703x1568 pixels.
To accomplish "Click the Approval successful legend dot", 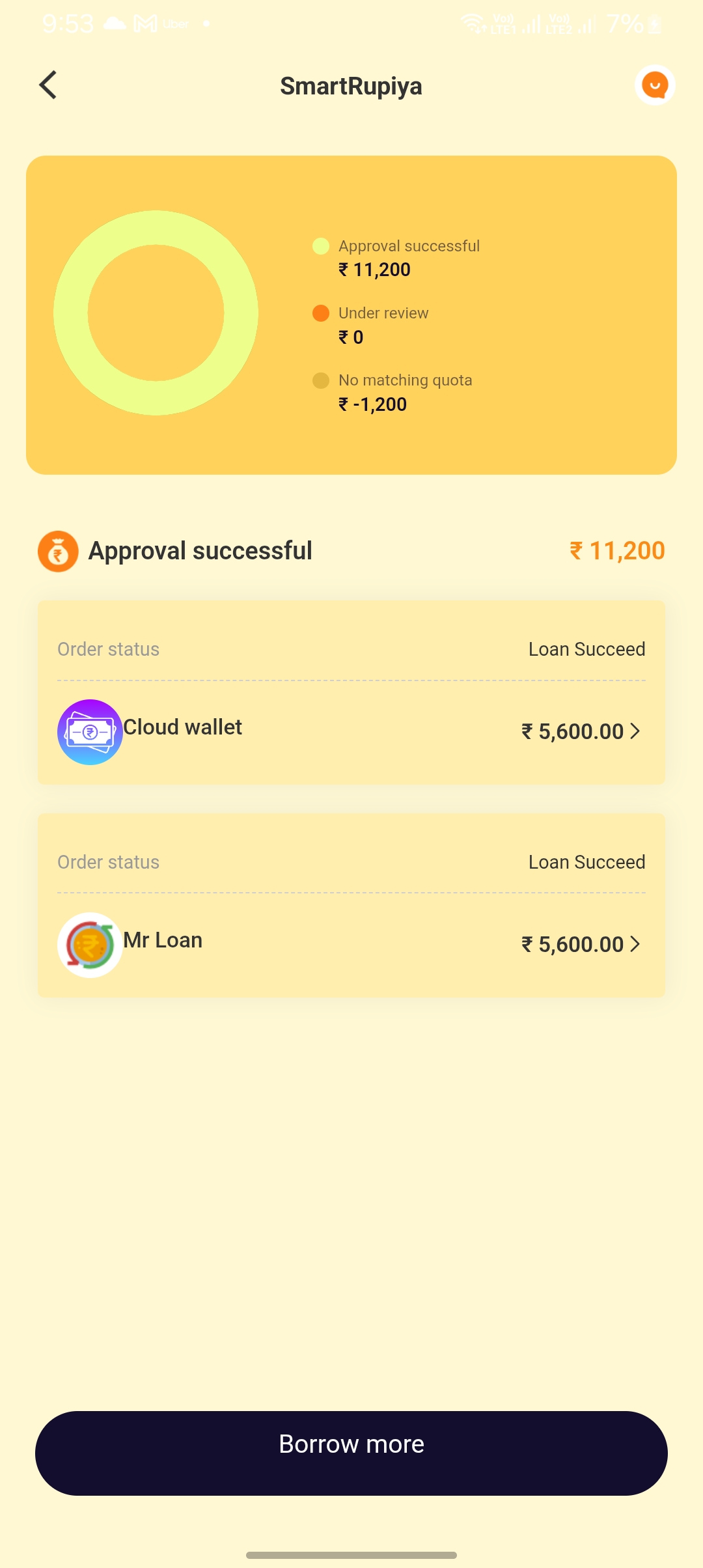I will click(x=321, y=246).
